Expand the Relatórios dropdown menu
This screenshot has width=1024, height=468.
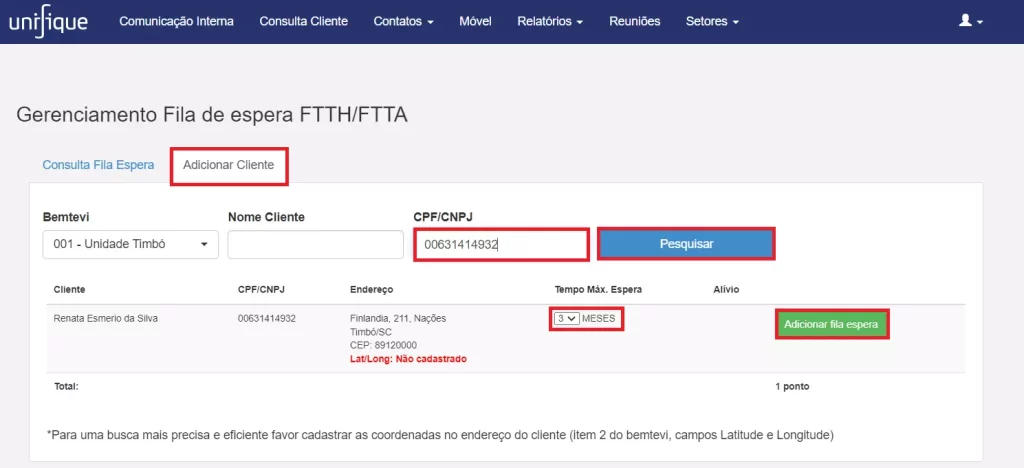pos(550,22)
